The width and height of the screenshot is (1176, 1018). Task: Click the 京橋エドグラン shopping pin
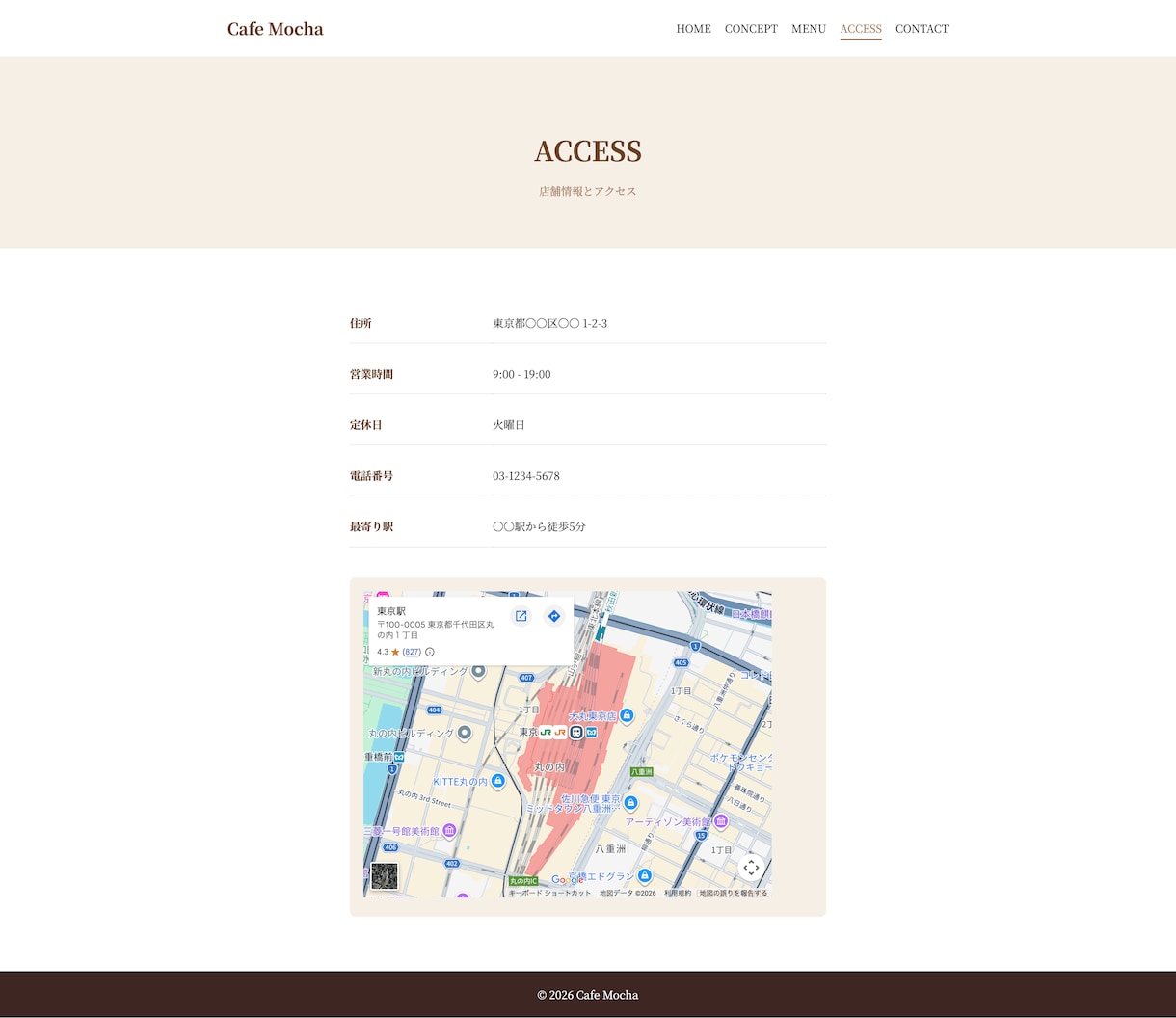tap(645, 875)
